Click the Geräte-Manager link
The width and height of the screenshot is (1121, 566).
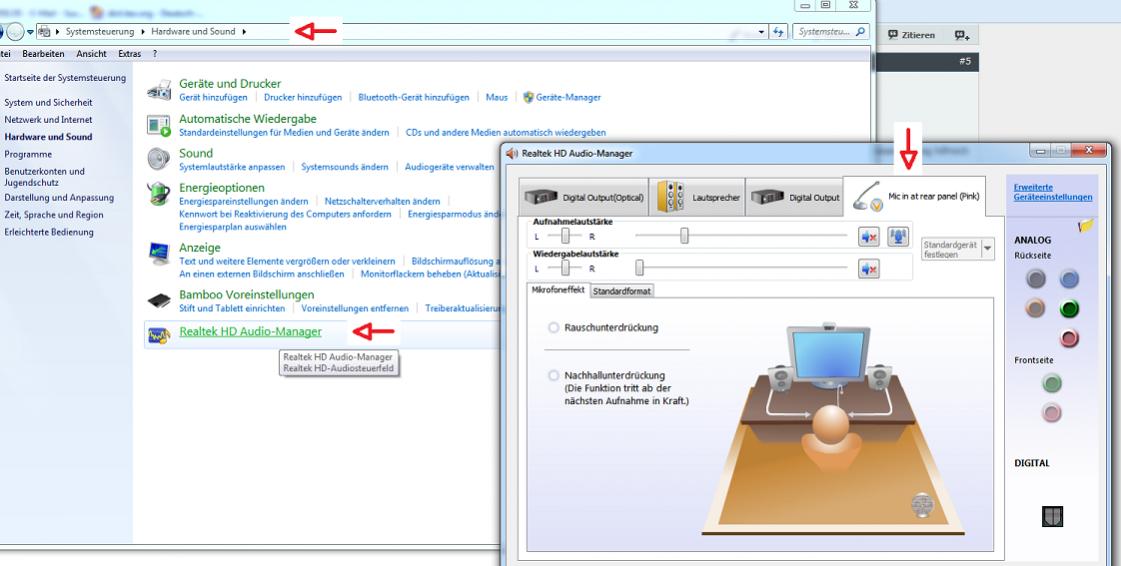568,97
